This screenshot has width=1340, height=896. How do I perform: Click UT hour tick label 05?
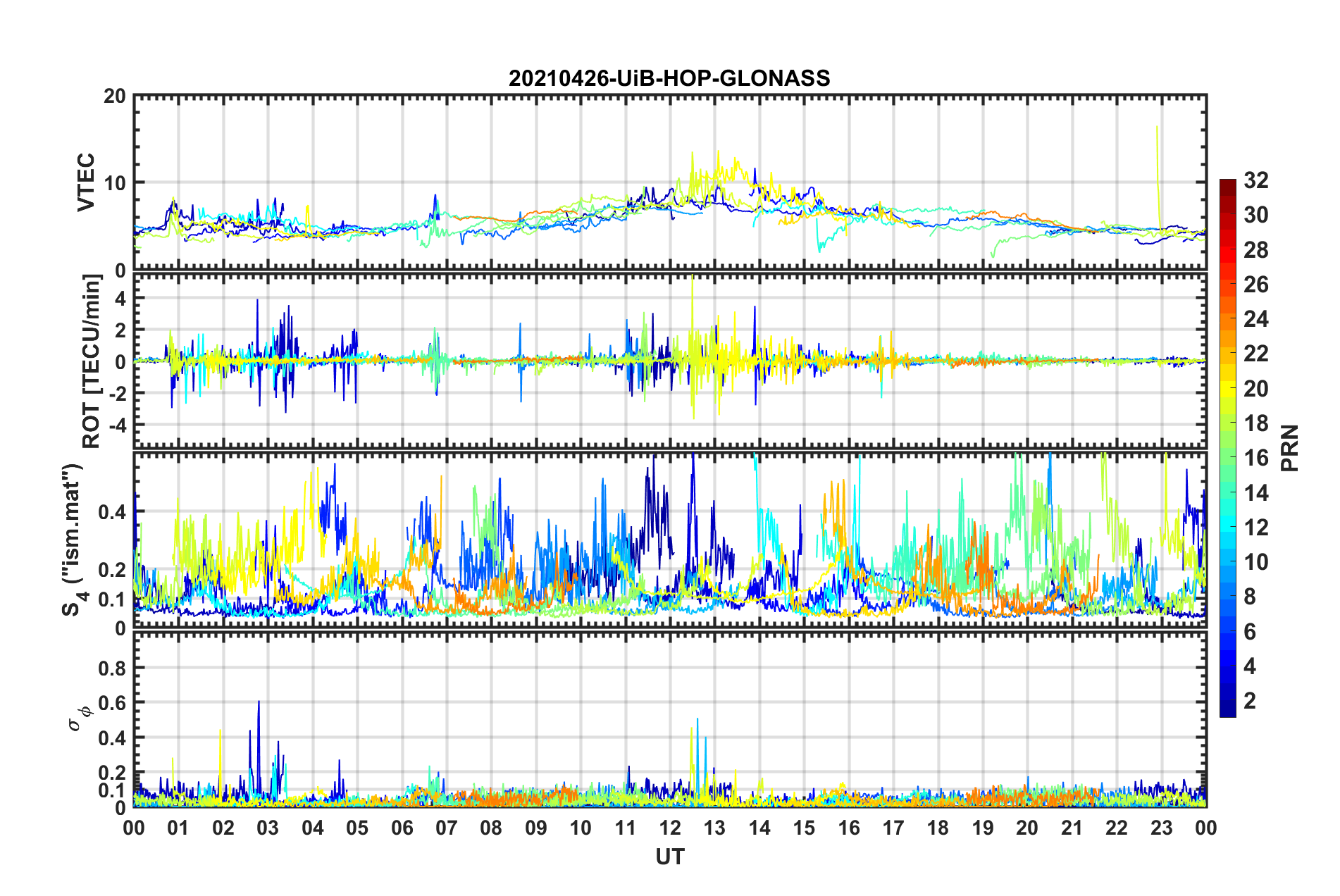(x=357, y=828)
